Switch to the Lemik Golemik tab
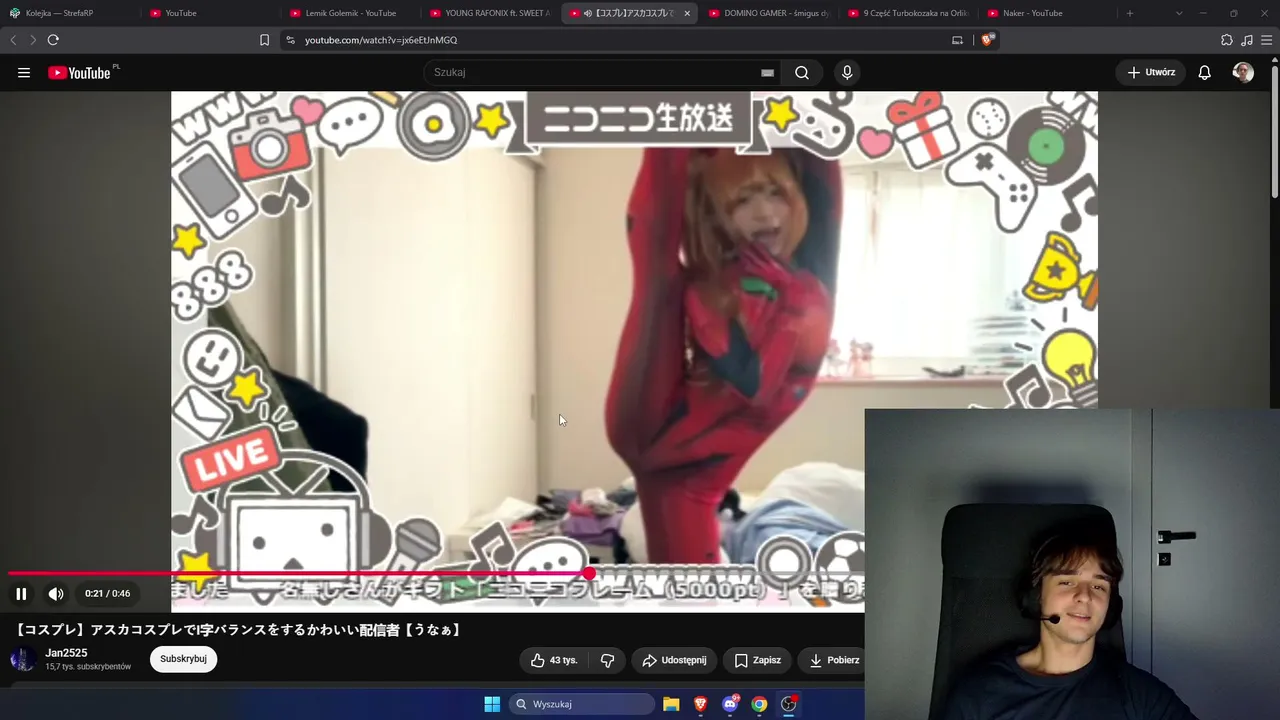This screenshot has width=1280, height=720. (x=350, y=13)
